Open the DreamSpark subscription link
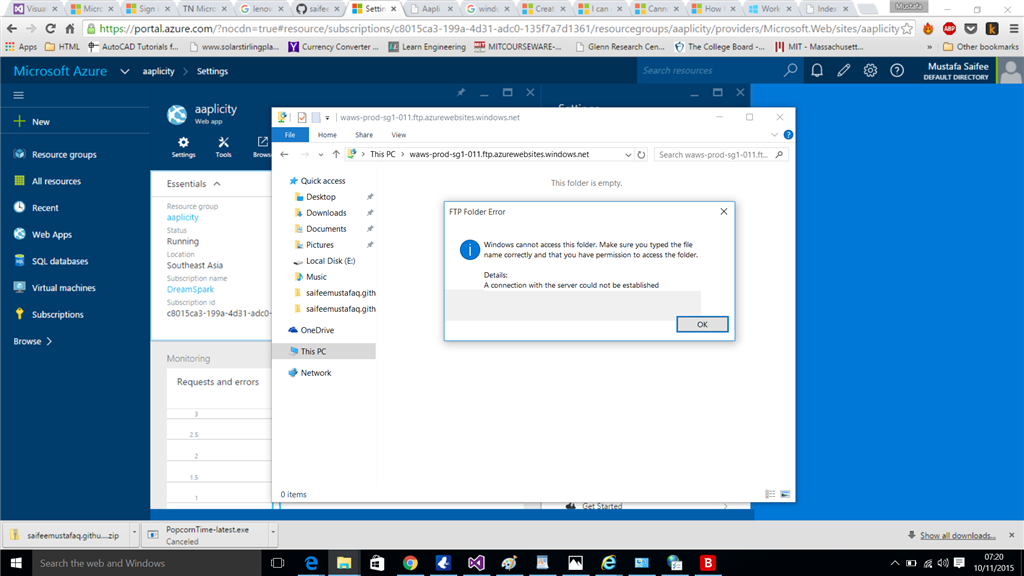 point(190,289)
